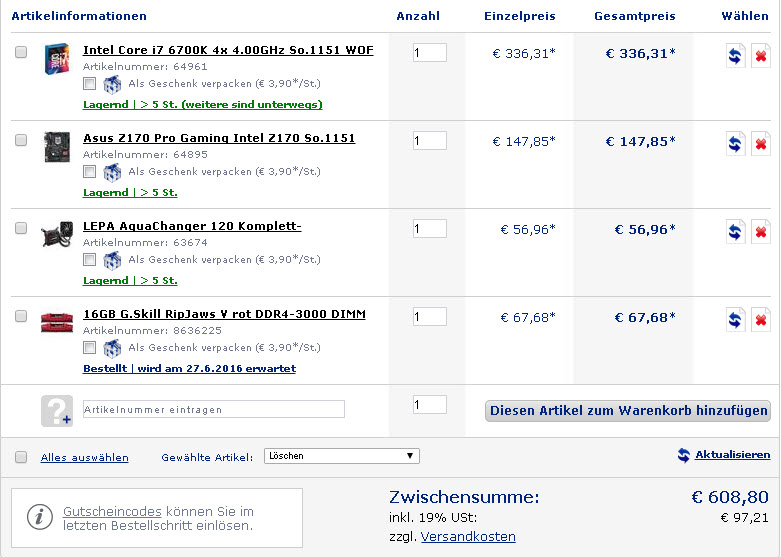Select the Asus Z170 Pro Gaming row checkbox

[21, 140]
